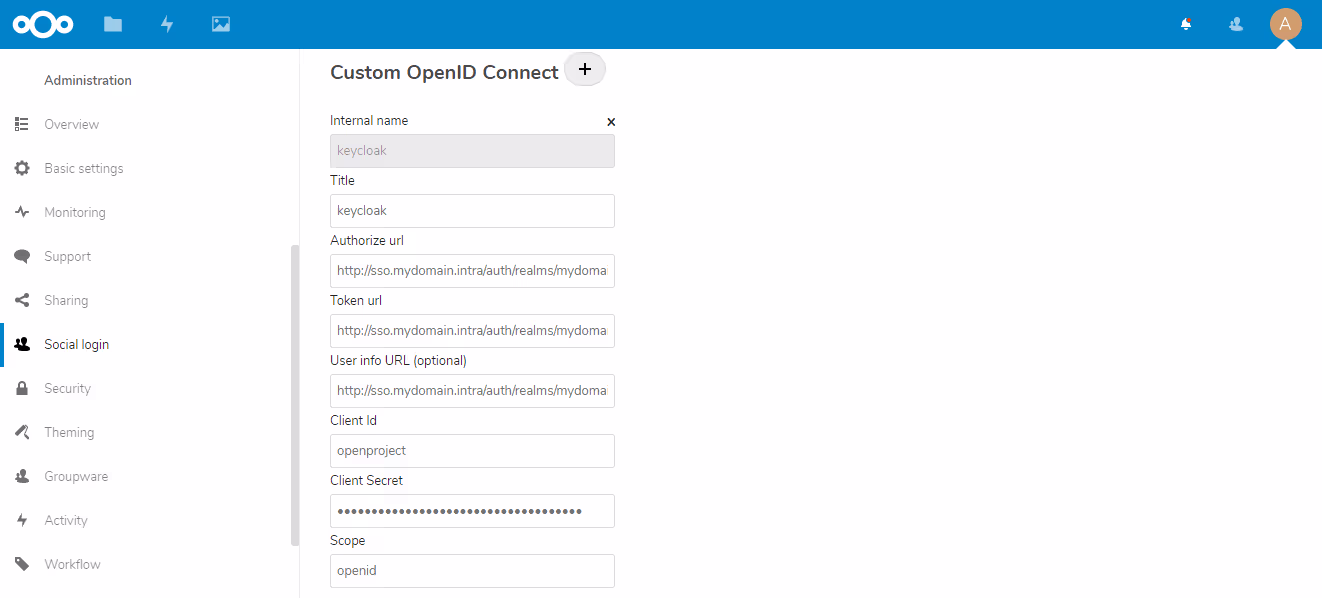Click the sidebar vertical scrollbar
1322x598 pixels.
[294, 395]
